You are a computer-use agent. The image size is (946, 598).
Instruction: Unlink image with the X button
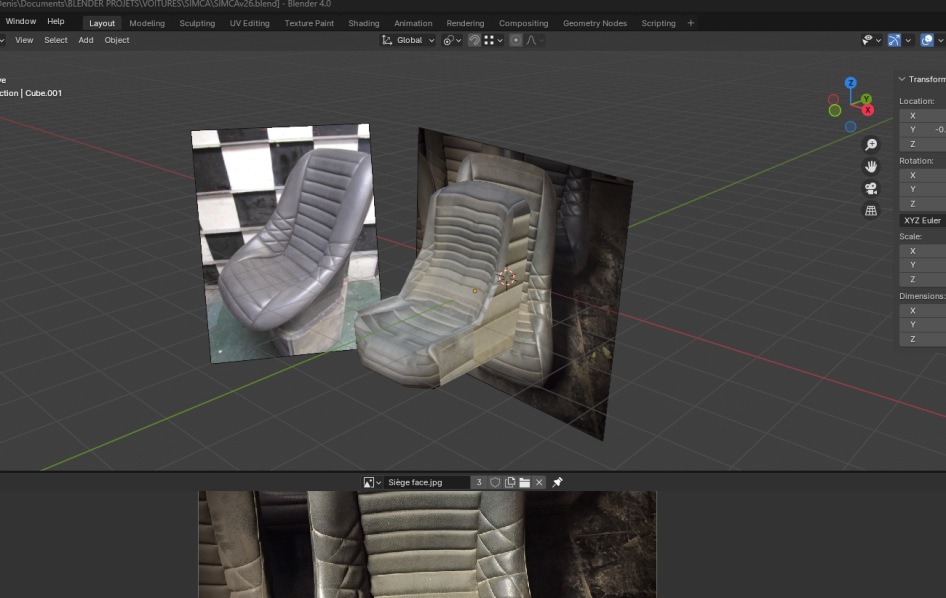coord(539,482)
